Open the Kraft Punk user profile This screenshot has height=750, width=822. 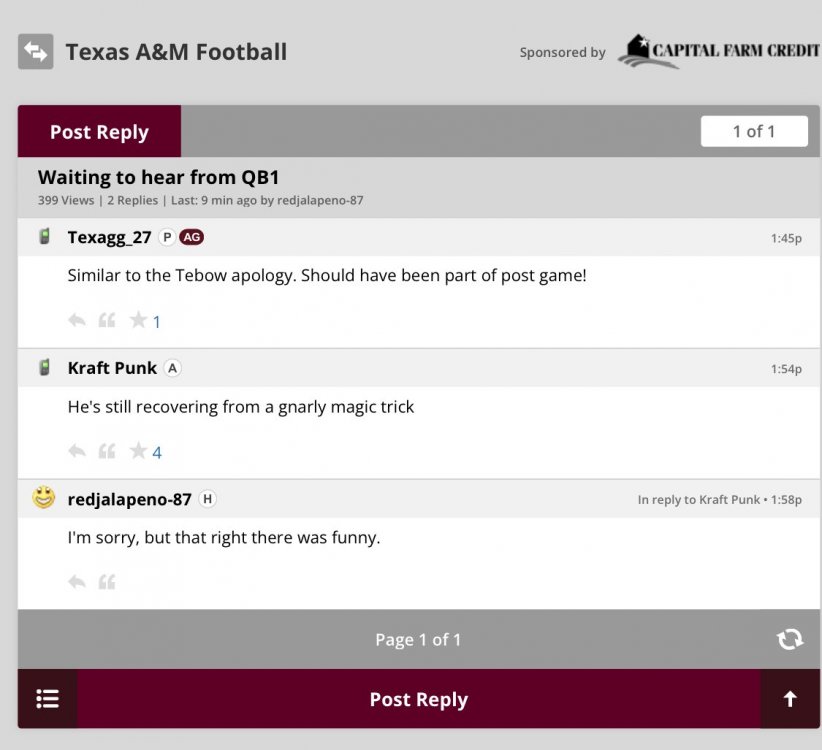(x=112, y=368)
